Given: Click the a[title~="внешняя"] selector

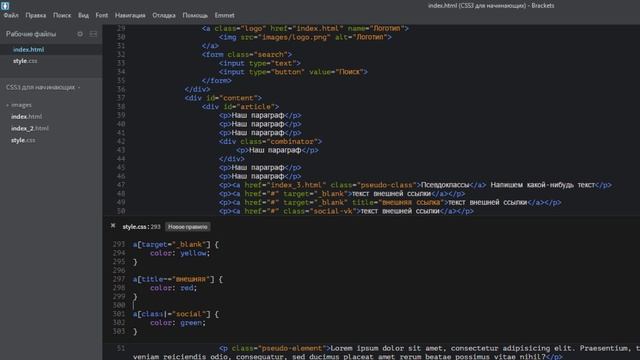Looking at the screenshot, I should [173, 280].
